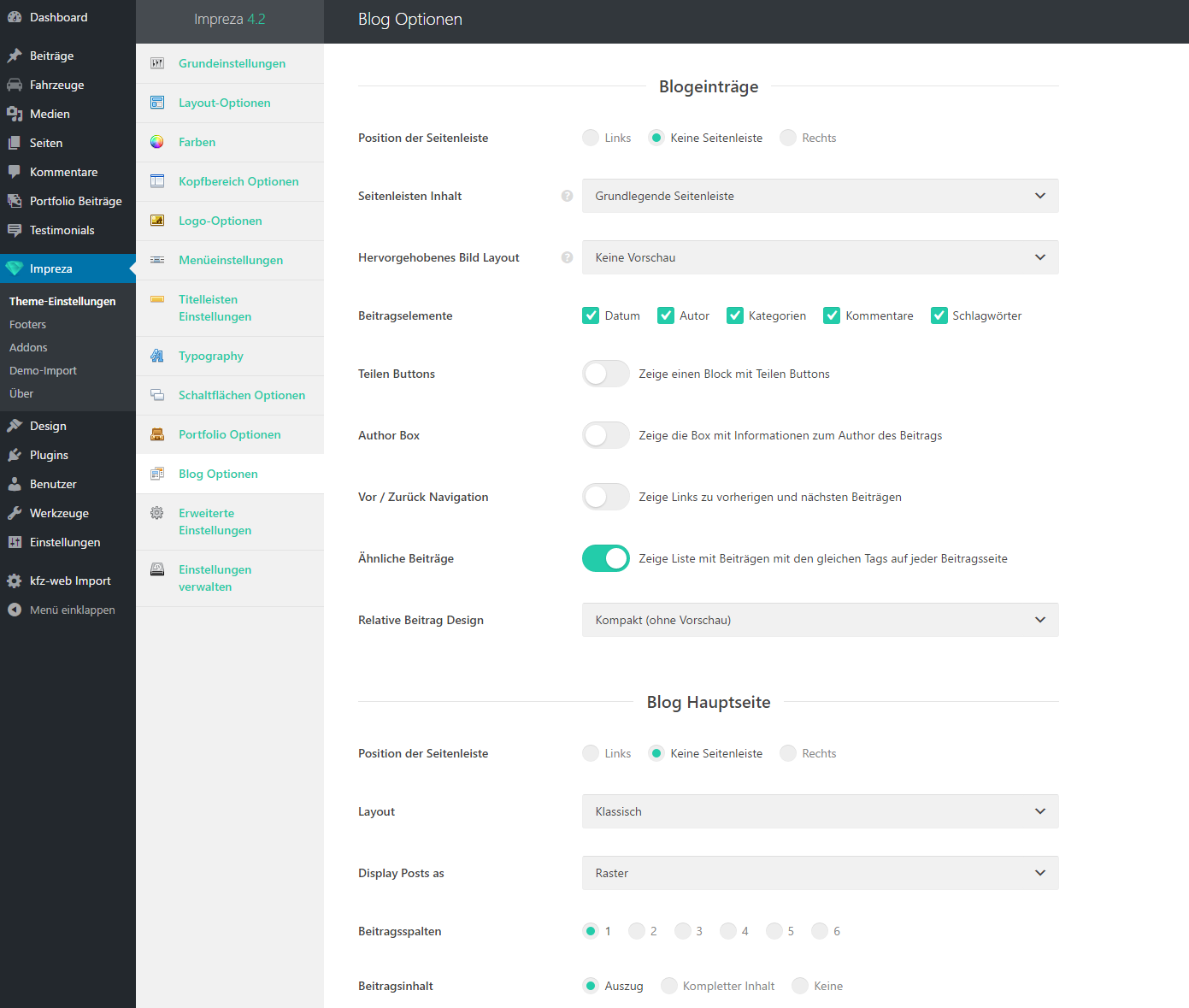Click the Kommentare speech bubble icon
1189x1008 pixels.
(15, 172)
